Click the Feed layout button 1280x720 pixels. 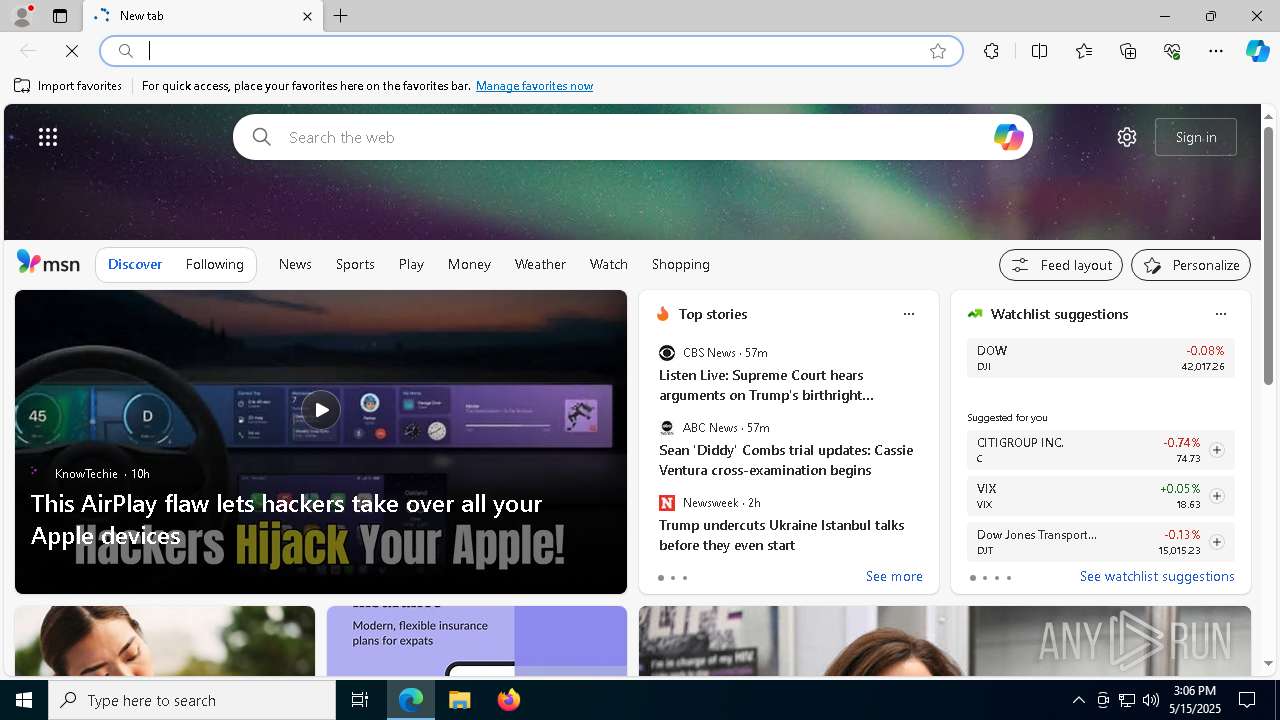coord(1061,265)
